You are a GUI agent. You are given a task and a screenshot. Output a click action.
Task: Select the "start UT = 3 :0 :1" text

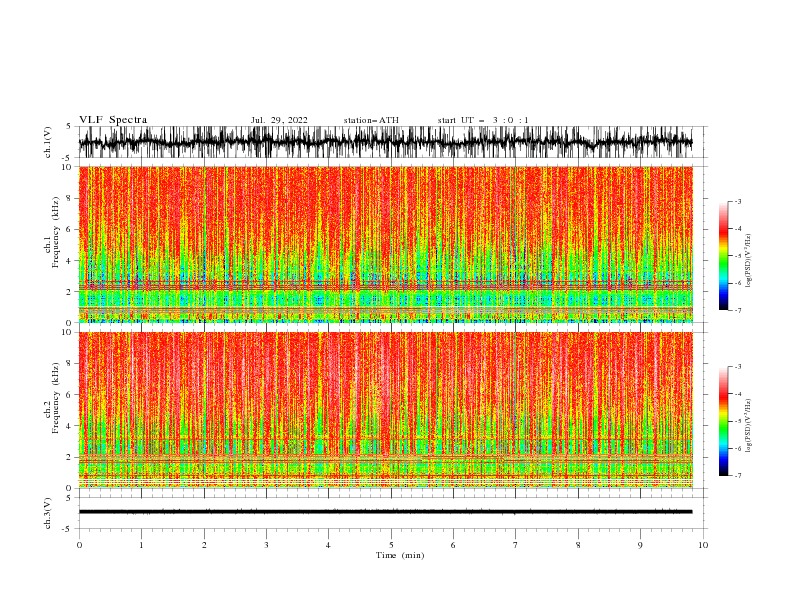pyautogui.click(x=483, y=120)
